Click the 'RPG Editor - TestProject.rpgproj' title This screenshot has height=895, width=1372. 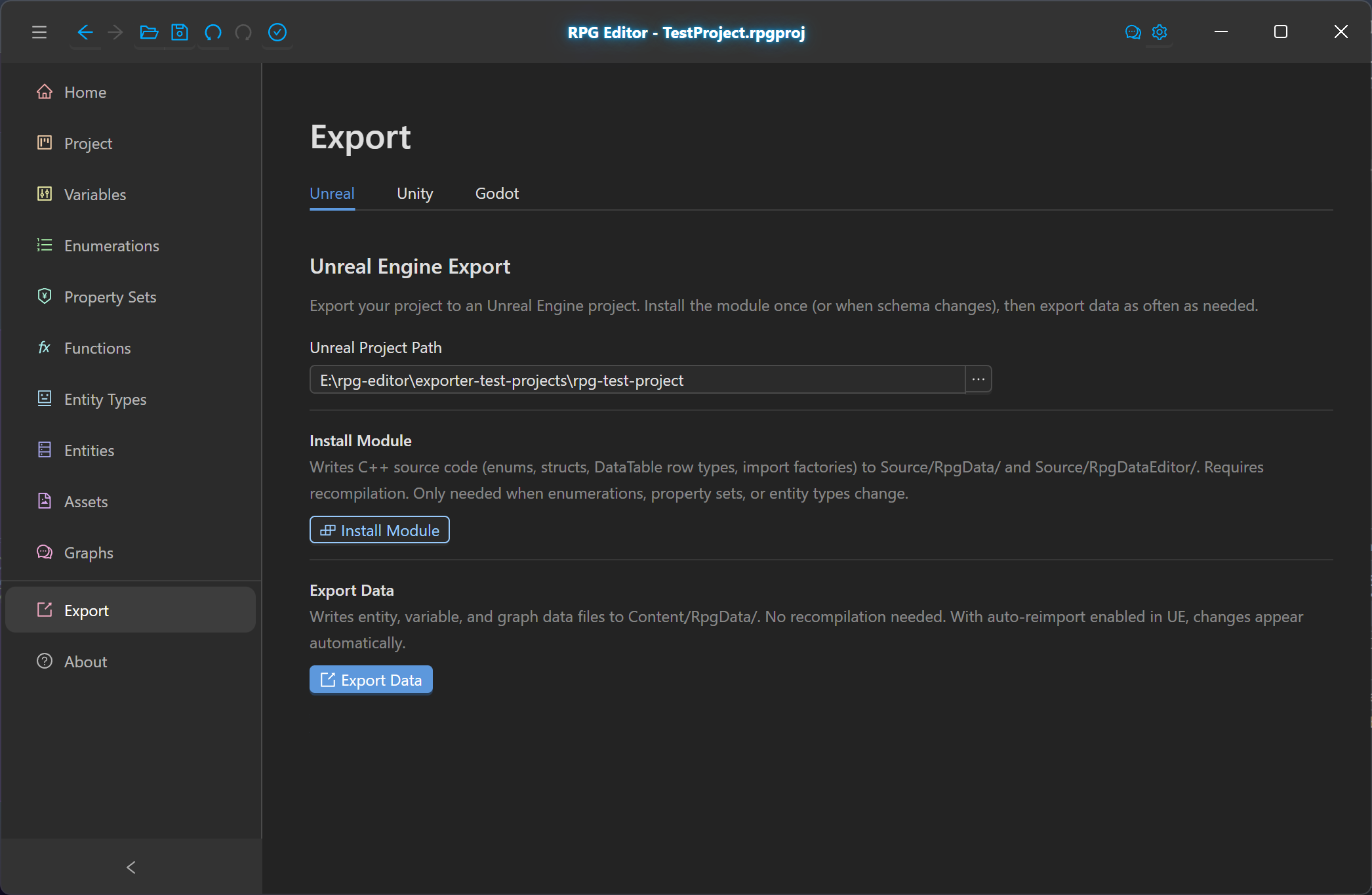pyautogui.click(x=686, y=33)
